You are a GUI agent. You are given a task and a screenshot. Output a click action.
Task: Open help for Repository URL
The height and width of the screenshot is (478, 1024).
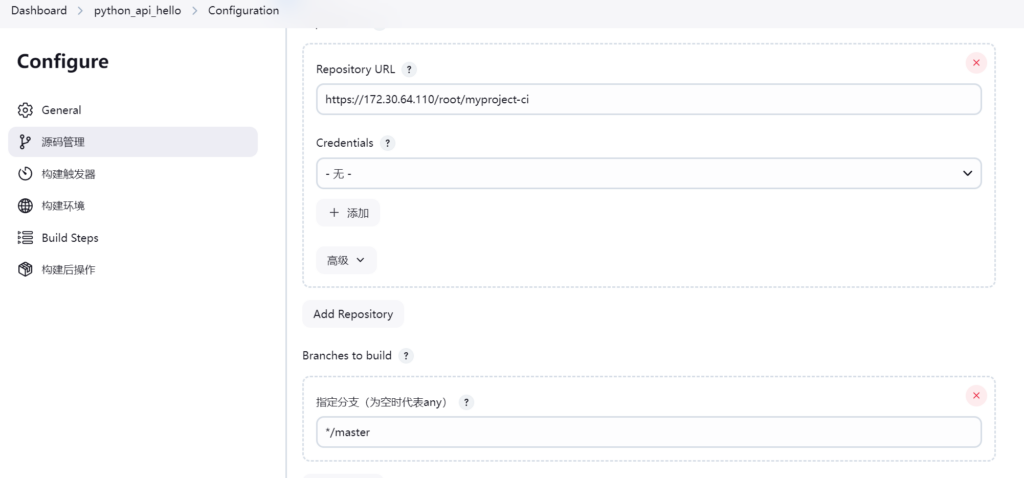(x=409, y=70)
